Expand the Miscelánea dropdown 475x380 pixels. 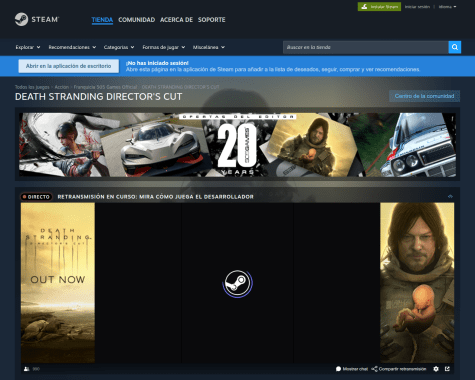tap(209, 47)
